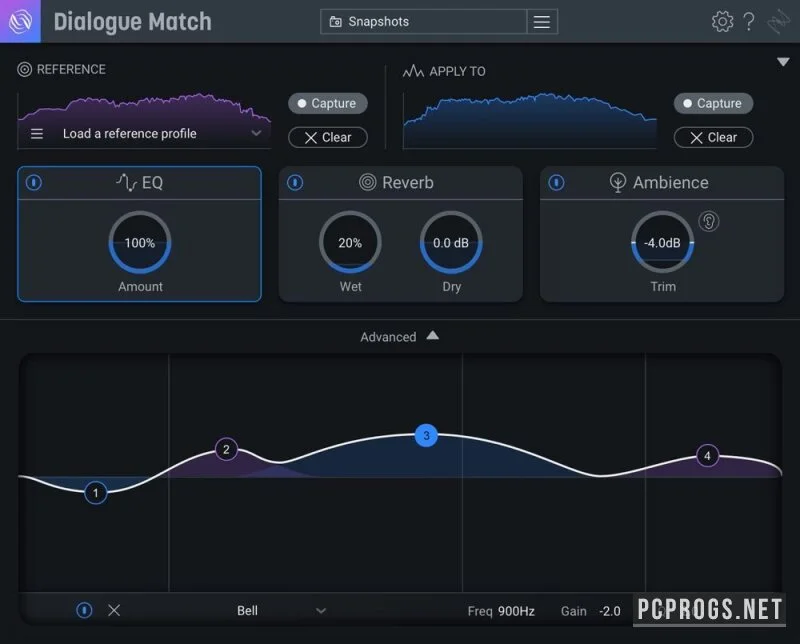
Task: Click the iZotope logo icon
Action: tap(20, 21)
